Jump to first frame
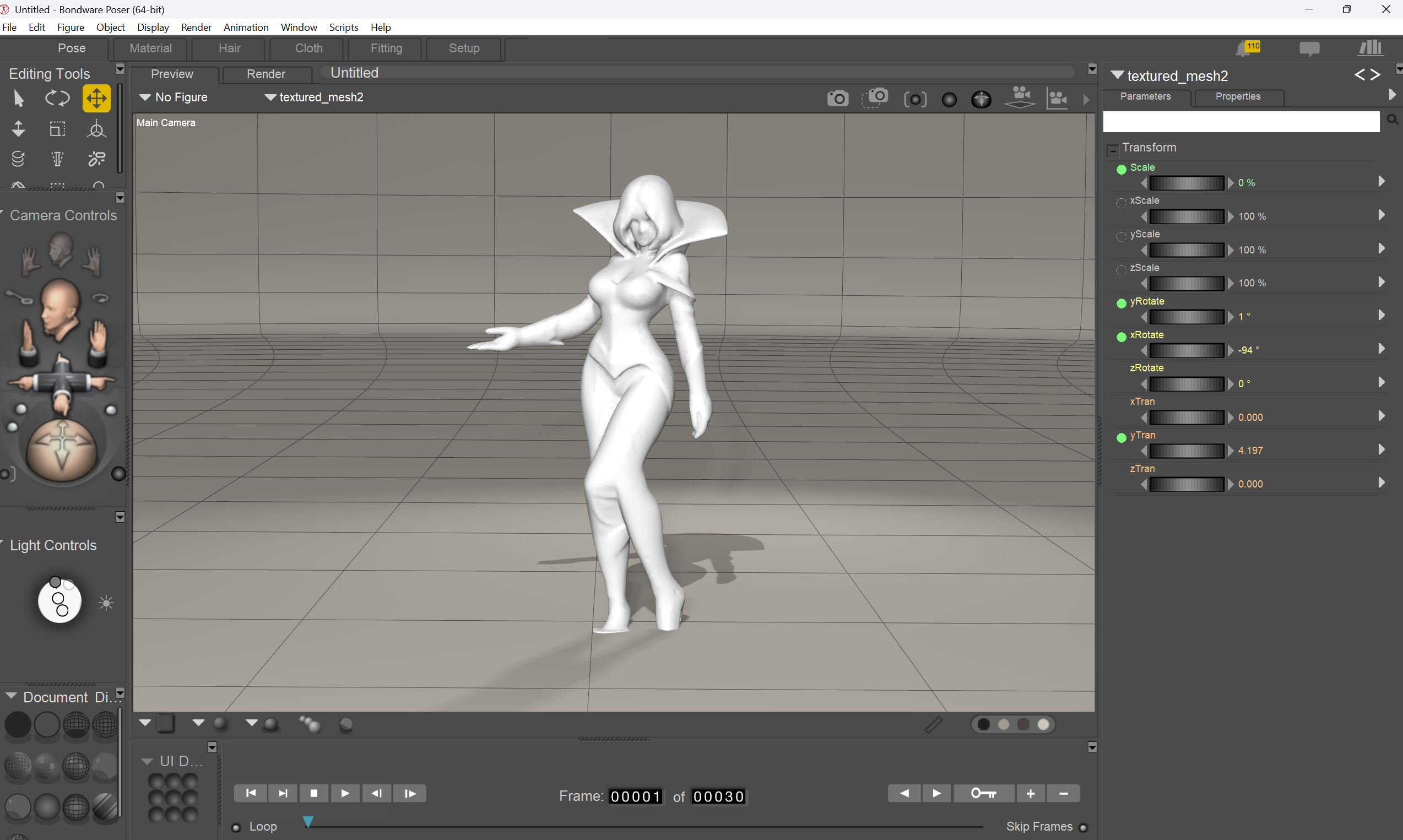Screen dimensions: 1403x840 pyautogui.click(x=251, y=794)
